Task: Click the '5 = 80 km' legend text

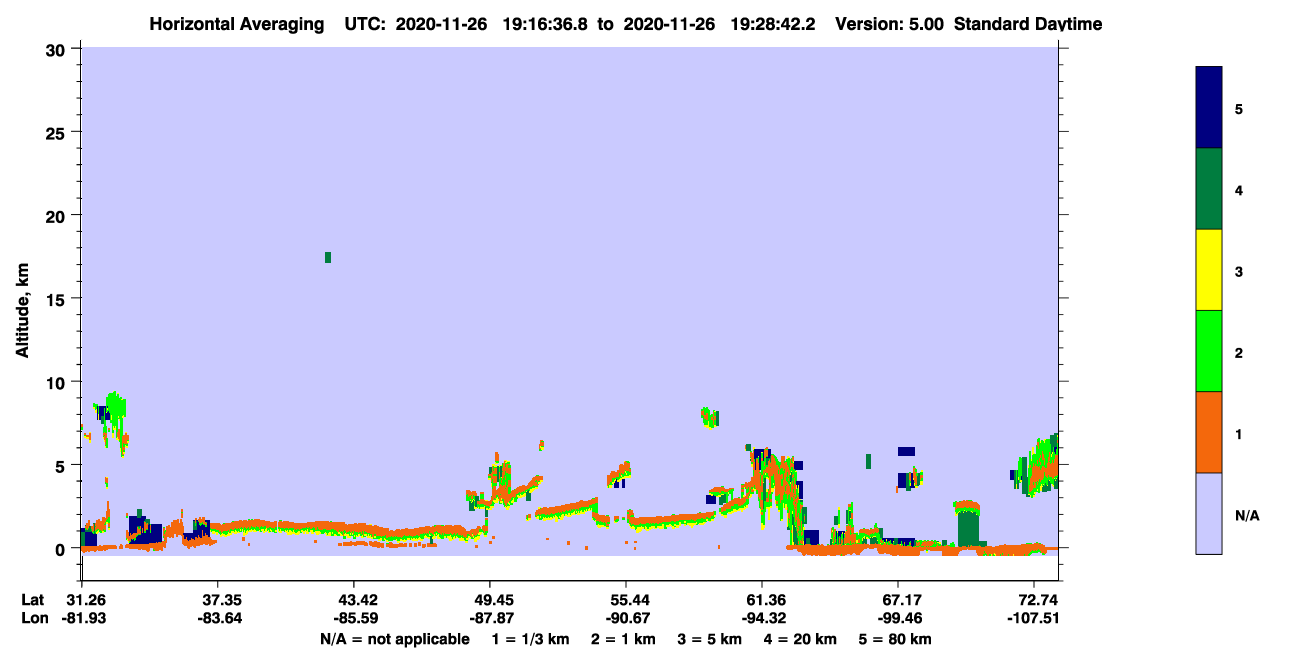Action: click(x=895, y=639)
